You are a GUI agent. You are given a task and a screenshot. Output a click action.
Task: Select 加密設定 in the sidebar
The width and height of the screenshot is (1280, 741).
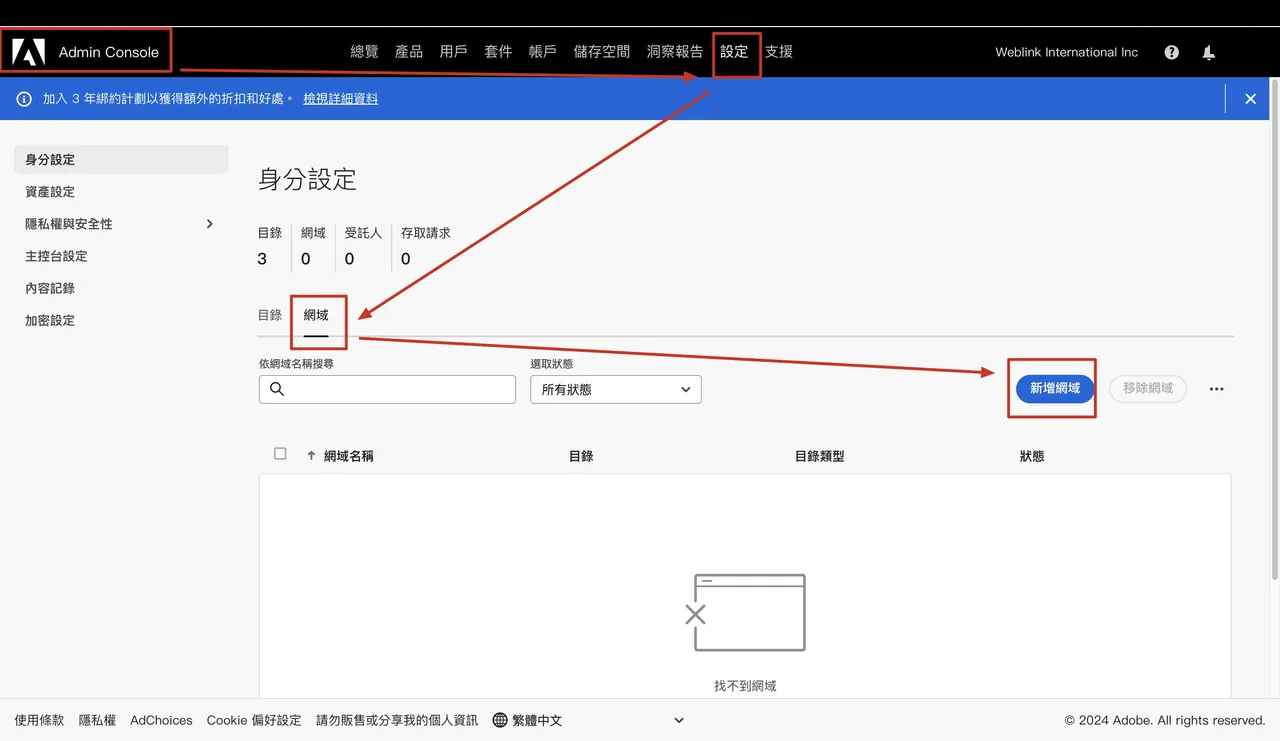pos(121,320)
